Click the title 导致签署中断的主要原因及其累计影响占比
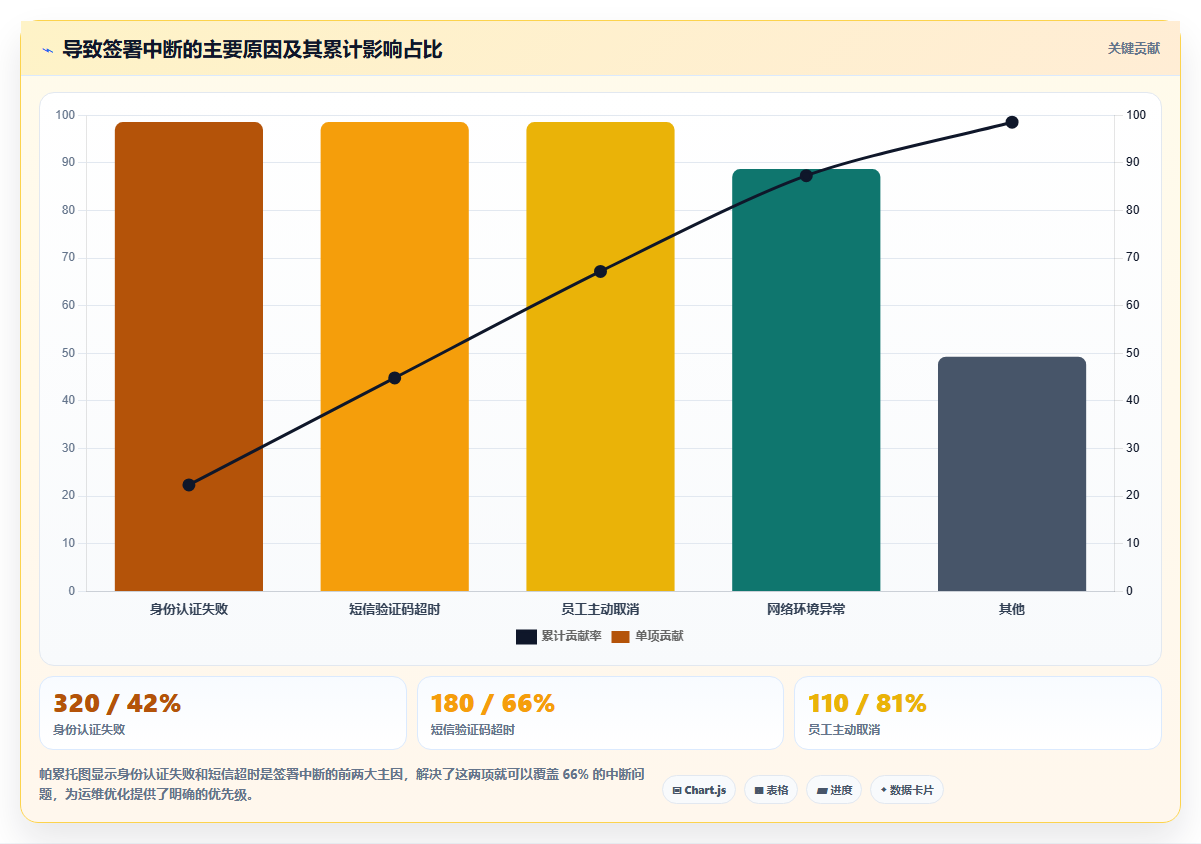 (x=252, y=49)
